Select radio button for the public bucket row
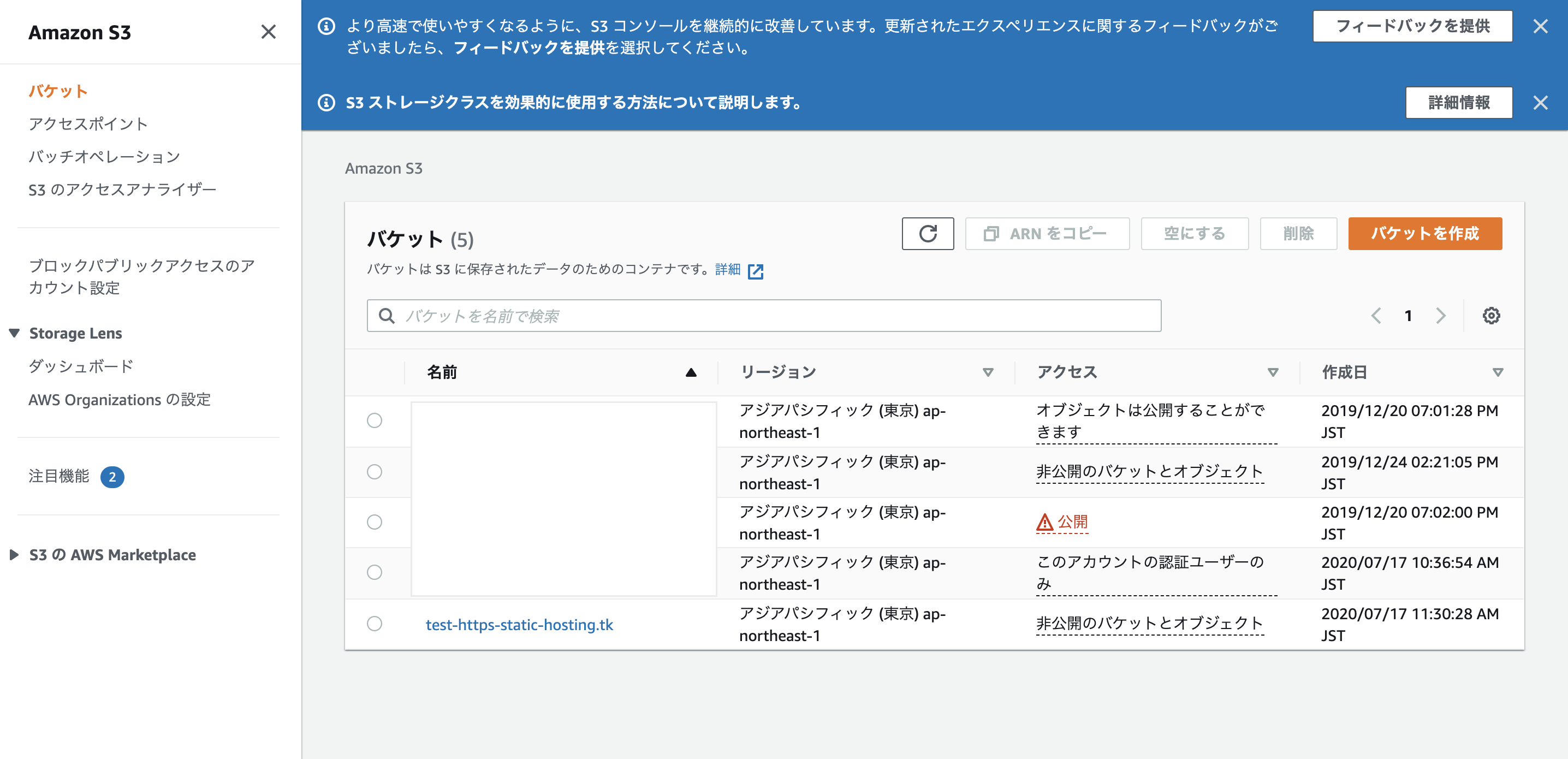Screen dimensions: 1568x759 (x=375, y=521)
